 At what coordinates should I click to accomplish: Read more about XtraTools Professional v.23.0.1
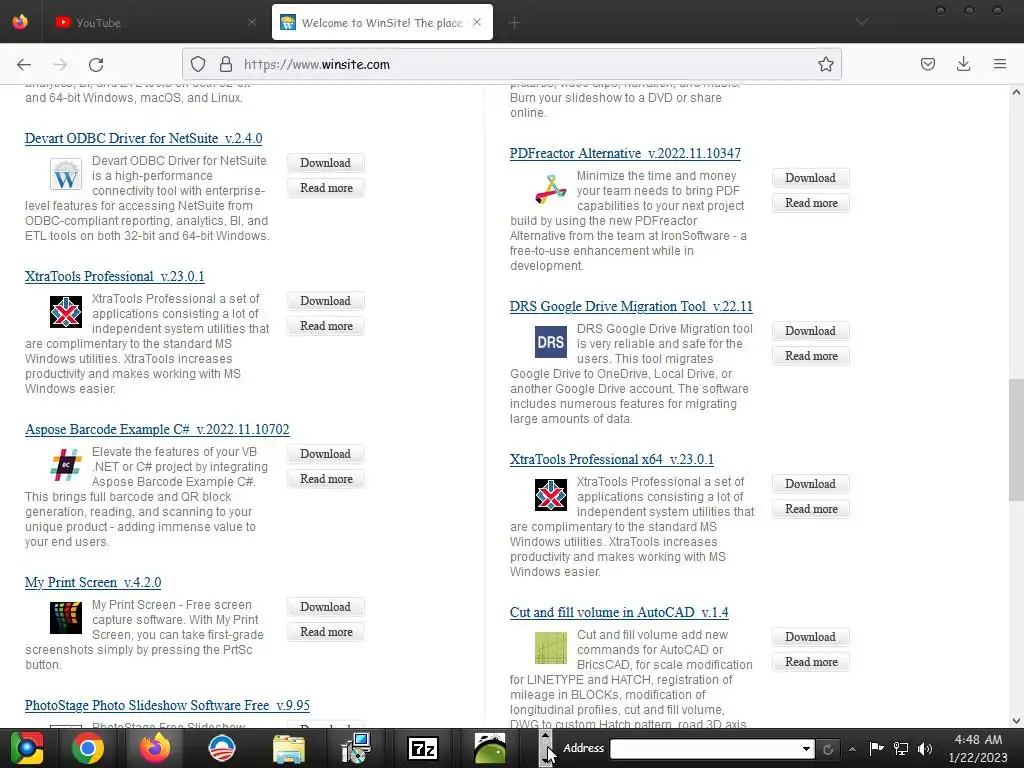click(325, 326)
